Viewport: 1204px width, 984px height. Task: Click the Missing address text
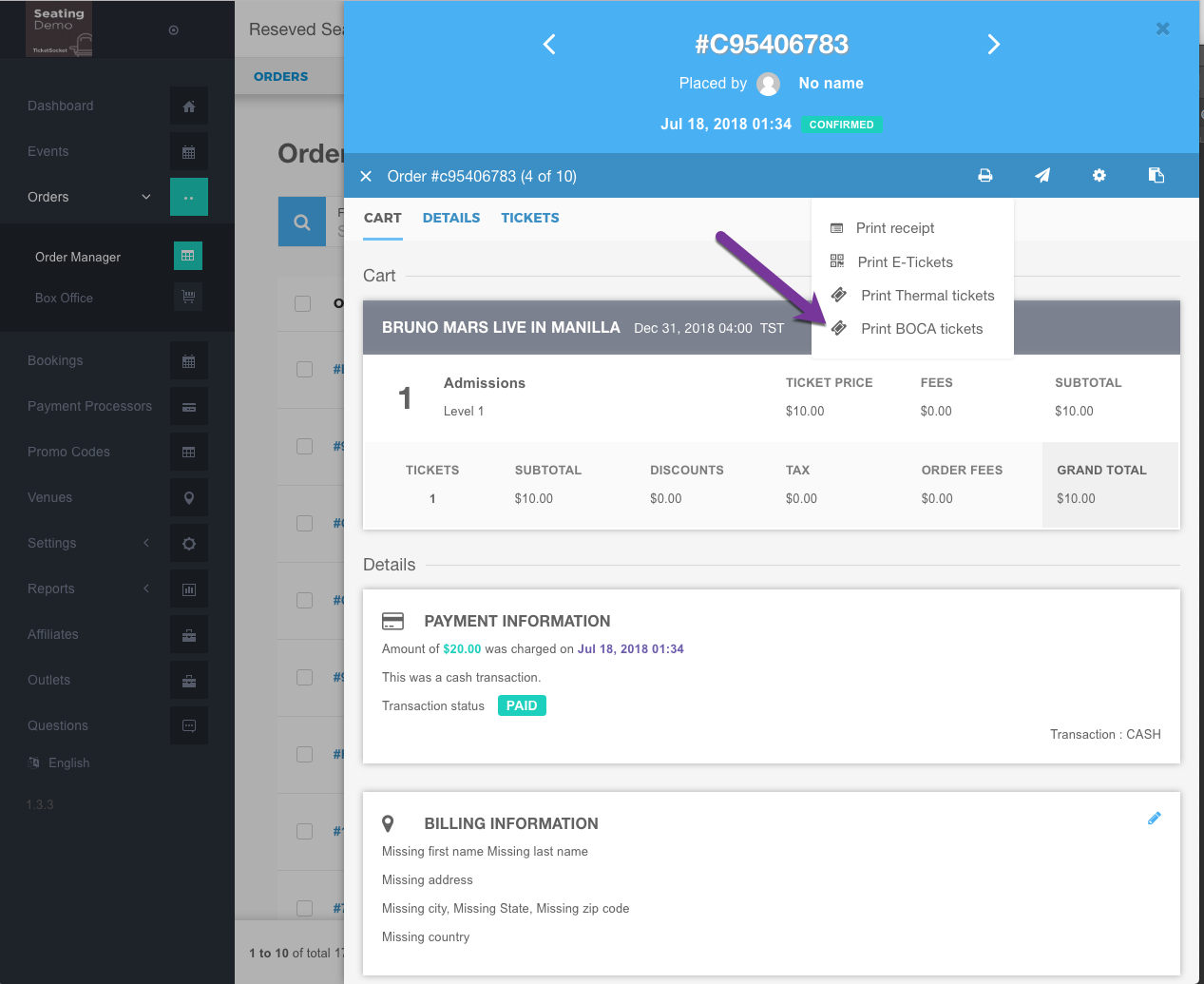(x=428, y=880)
